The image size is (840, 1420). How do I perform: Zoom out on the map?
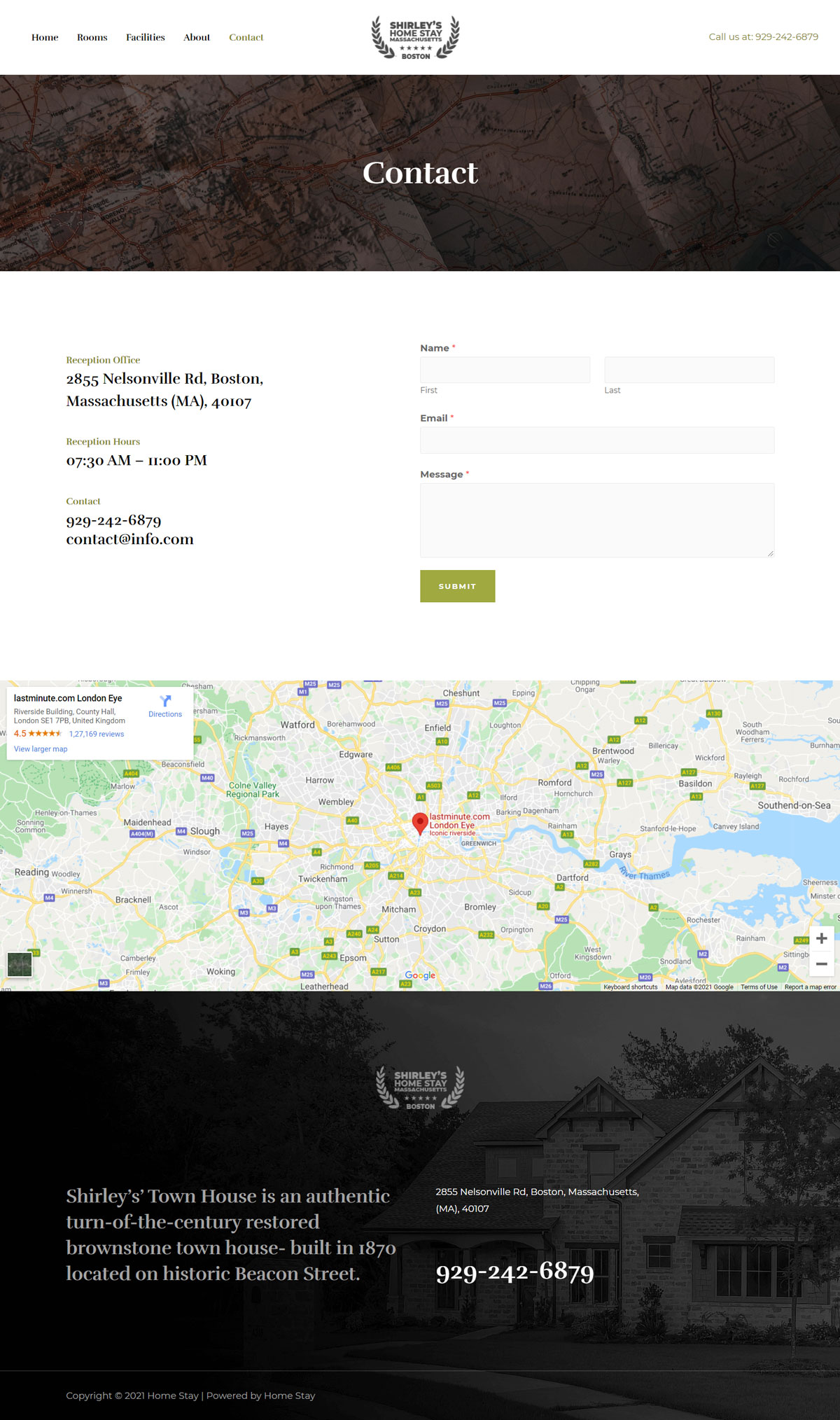point(821,964)
